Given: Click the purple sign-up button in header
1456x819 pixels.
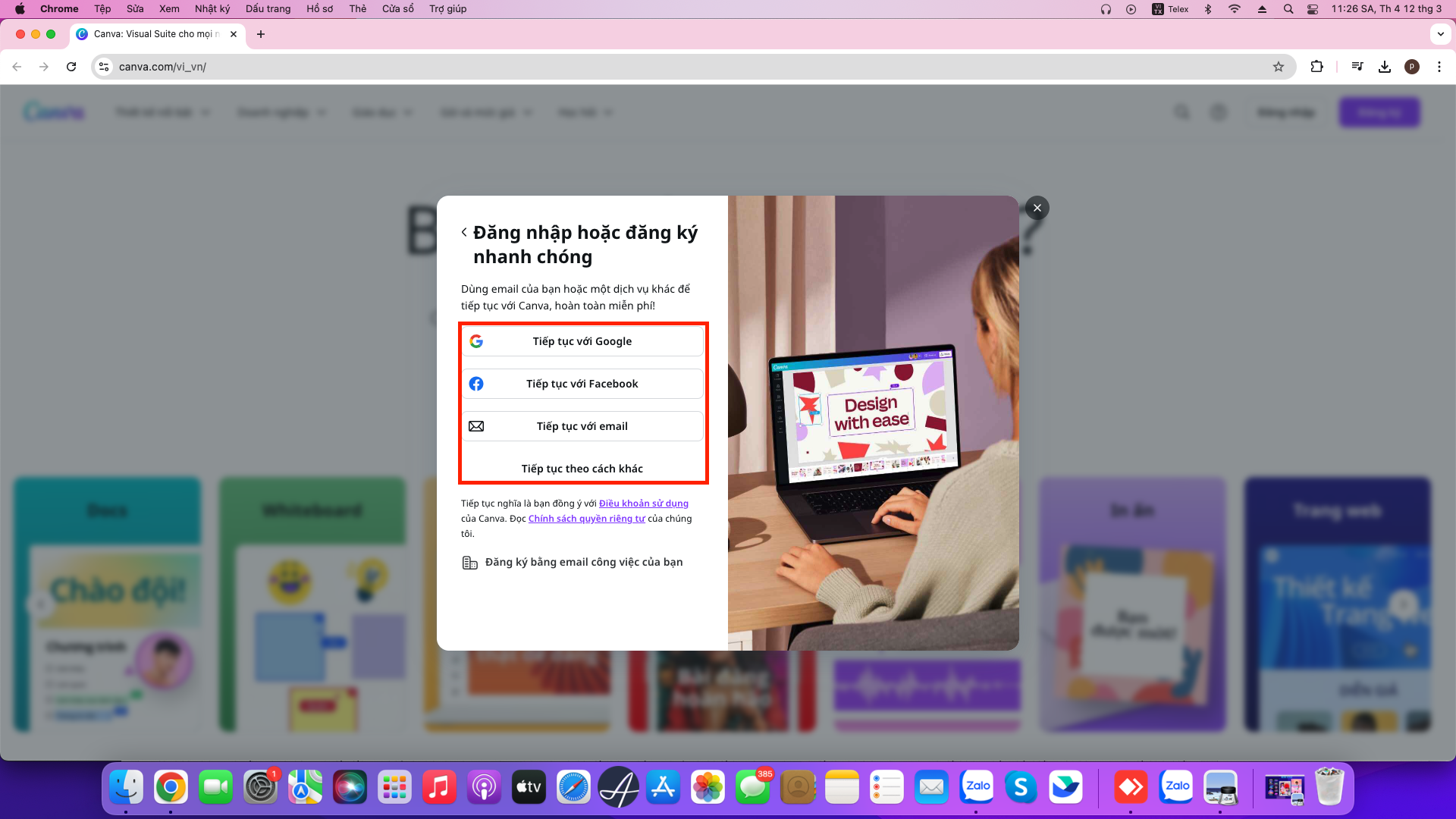Looking at the screenshot, I should pos(1379,112).
